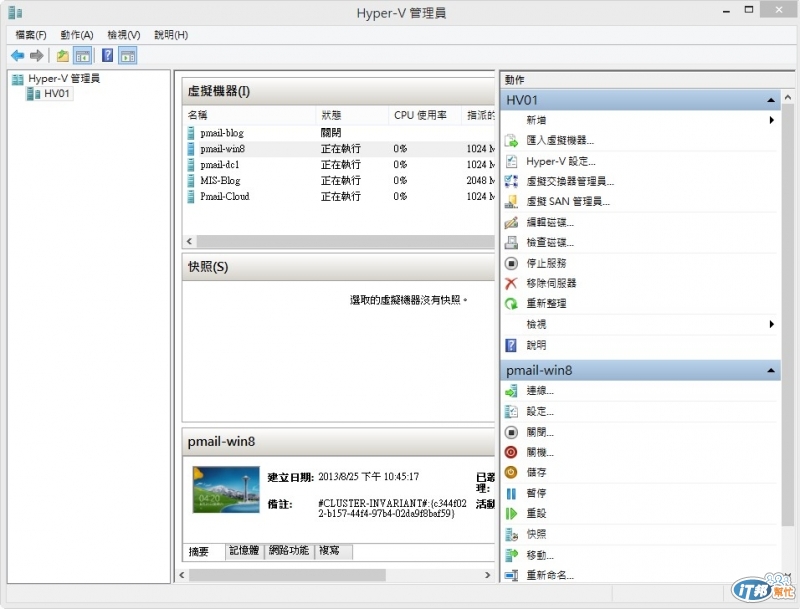Click the bottom details scrollbar right arrow
Viewport: 800px width, 609px height.
pos(487,575)
